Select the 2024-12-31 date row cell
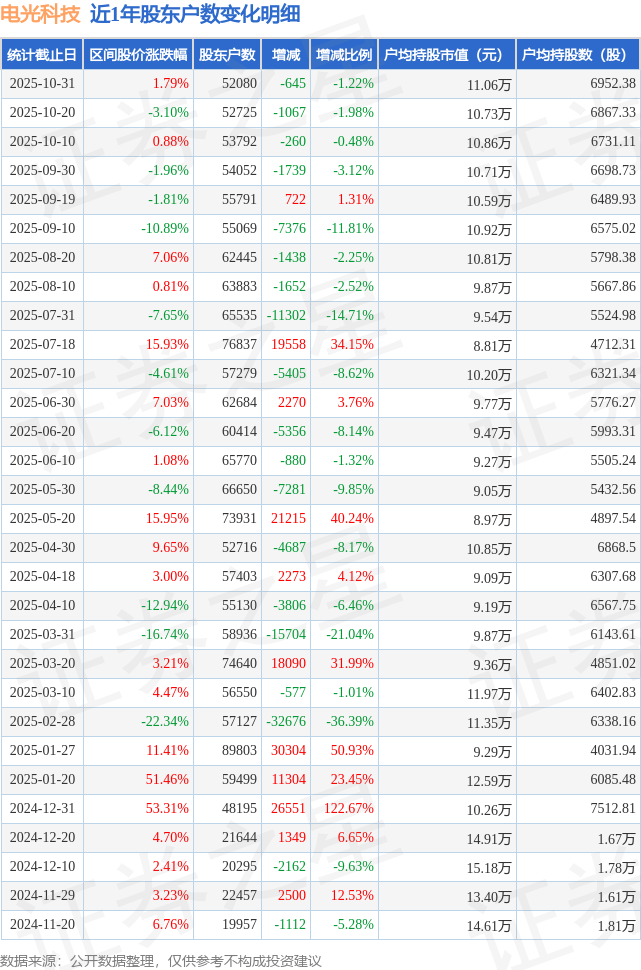This screenshot has height=970, width=641. pos(41,809)
